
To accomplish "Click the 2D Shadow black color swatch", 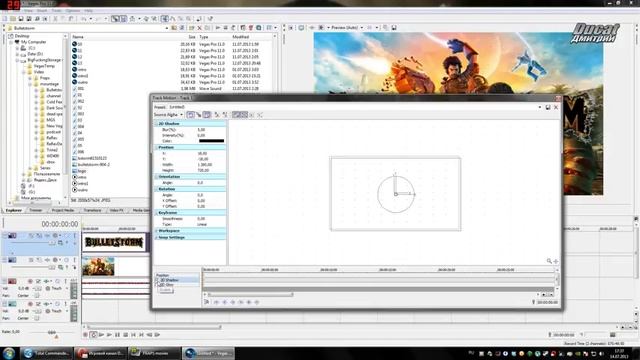I will point(211,141).
